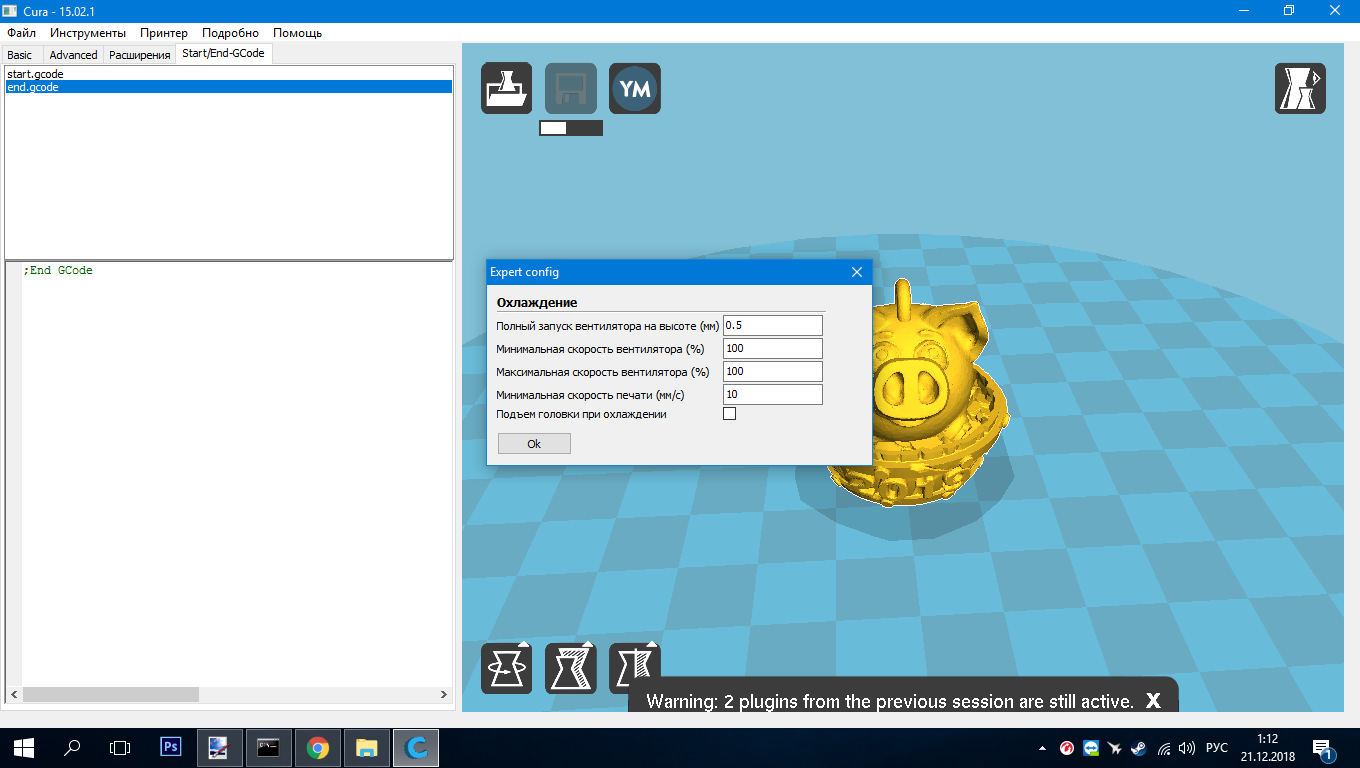This screenshot has width=1360, height=768.
Task: Open the Файл menu
Action: 21,33
